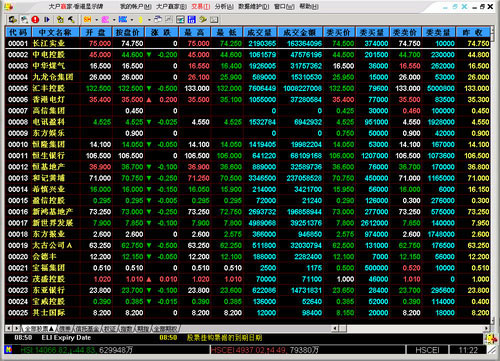The width and height of the screenshot is (500, 361).
Task: Select the 00005 汇丰控股 stock row
Action: point(248,88)
